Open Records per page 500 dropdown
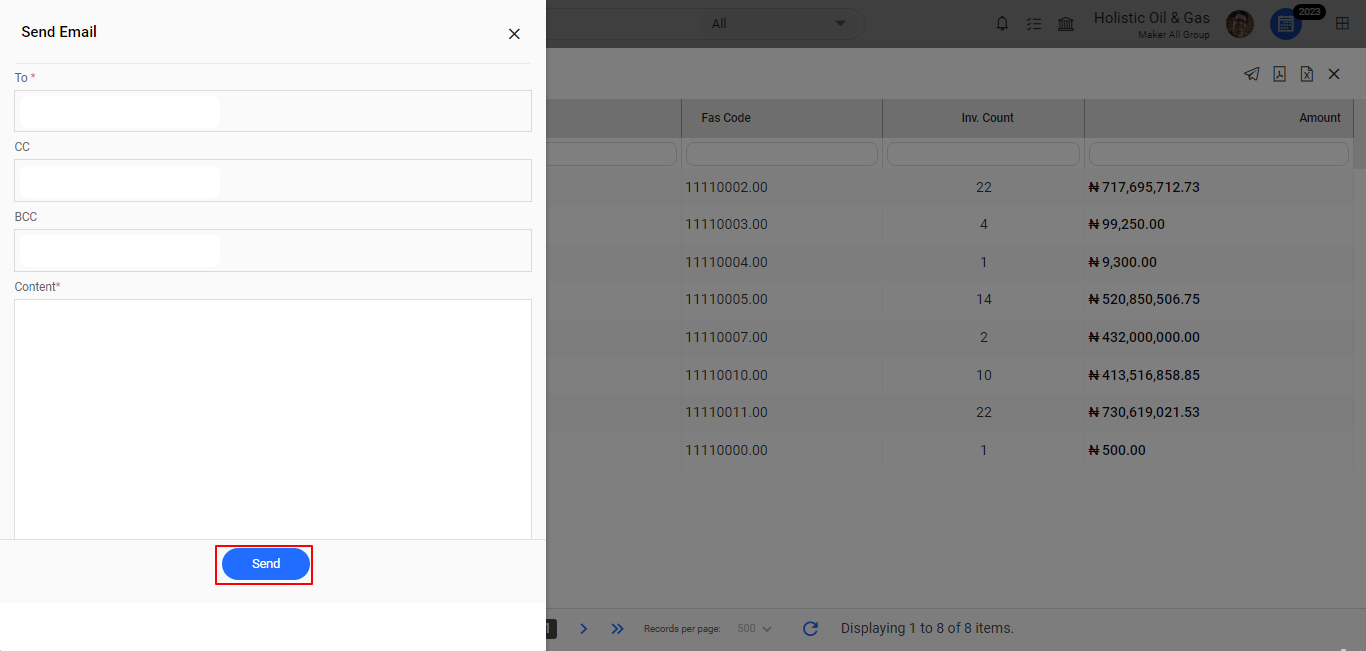 755,629
